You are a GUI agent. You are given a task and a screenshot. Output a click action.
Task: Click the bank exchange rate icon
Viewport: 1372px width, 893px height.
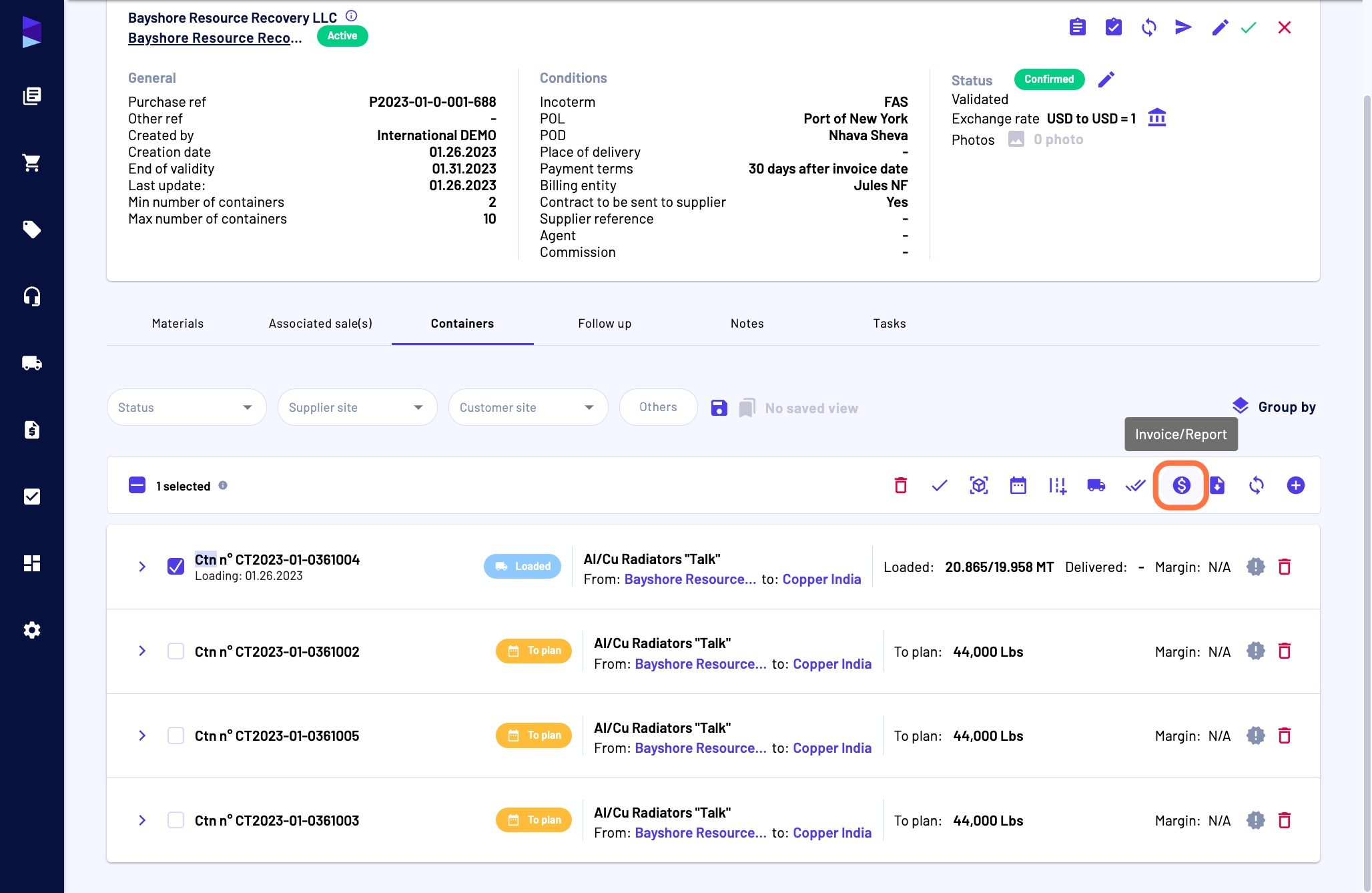[1156, 117]
